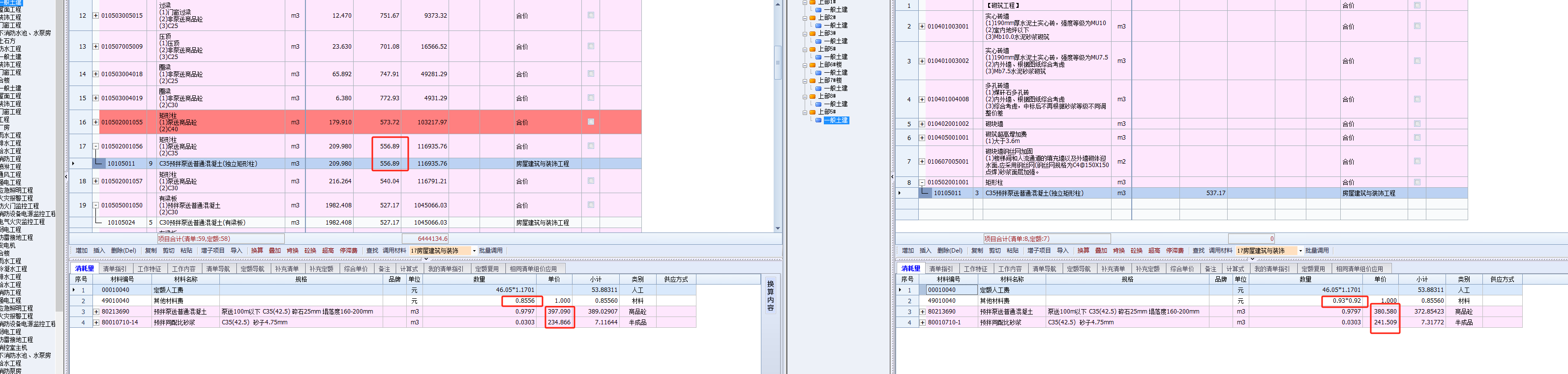Click the 一般土建 node icon under 上部3#
1568x374 pixels.
pyautogui.click(x=819, y=41)
